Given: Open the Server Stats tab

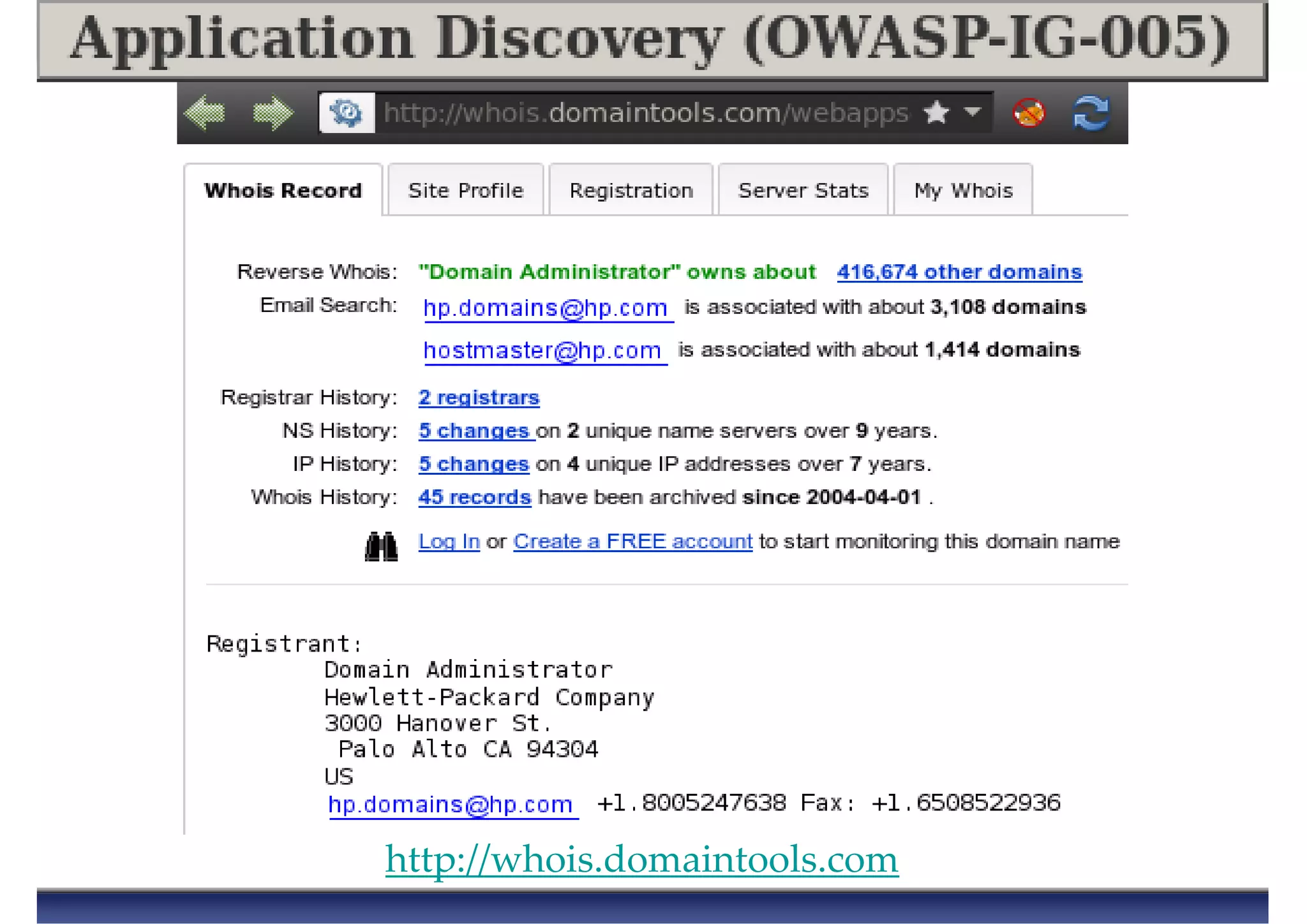Looking at the screenshot, I should (803, 190).
